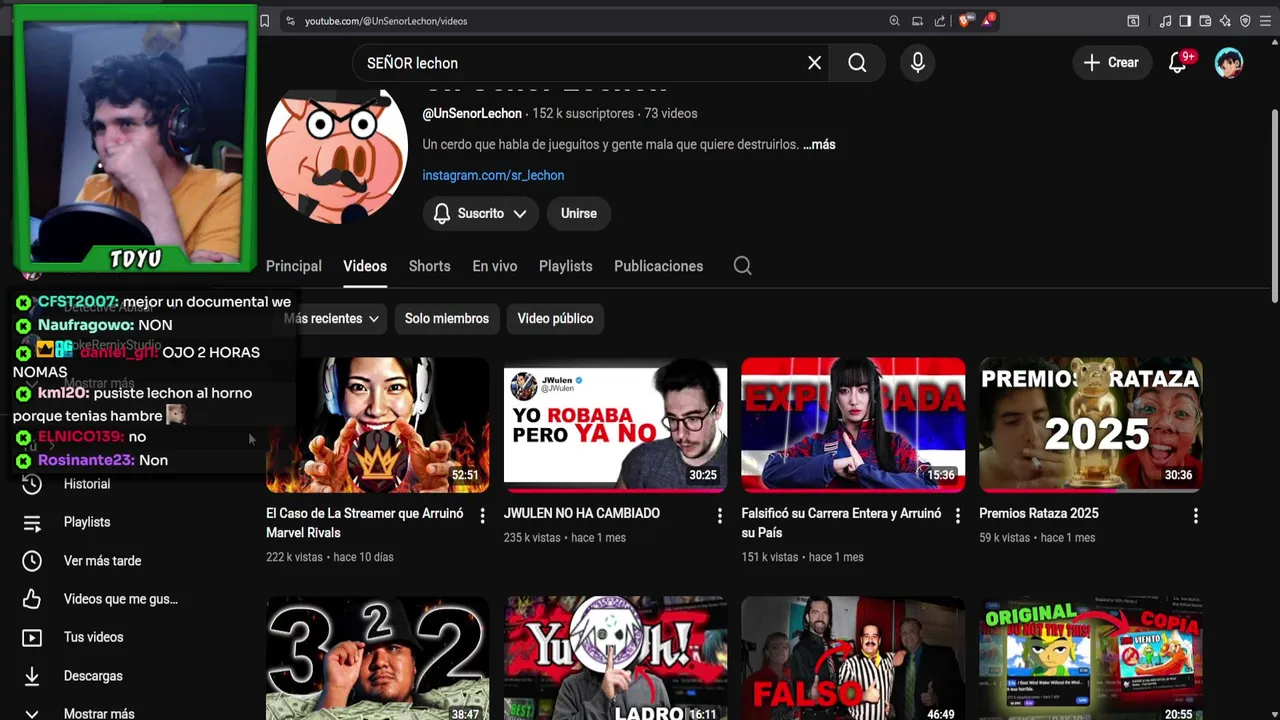Expand sidebar with Mostrar más chevron

(x=32, y=714)
